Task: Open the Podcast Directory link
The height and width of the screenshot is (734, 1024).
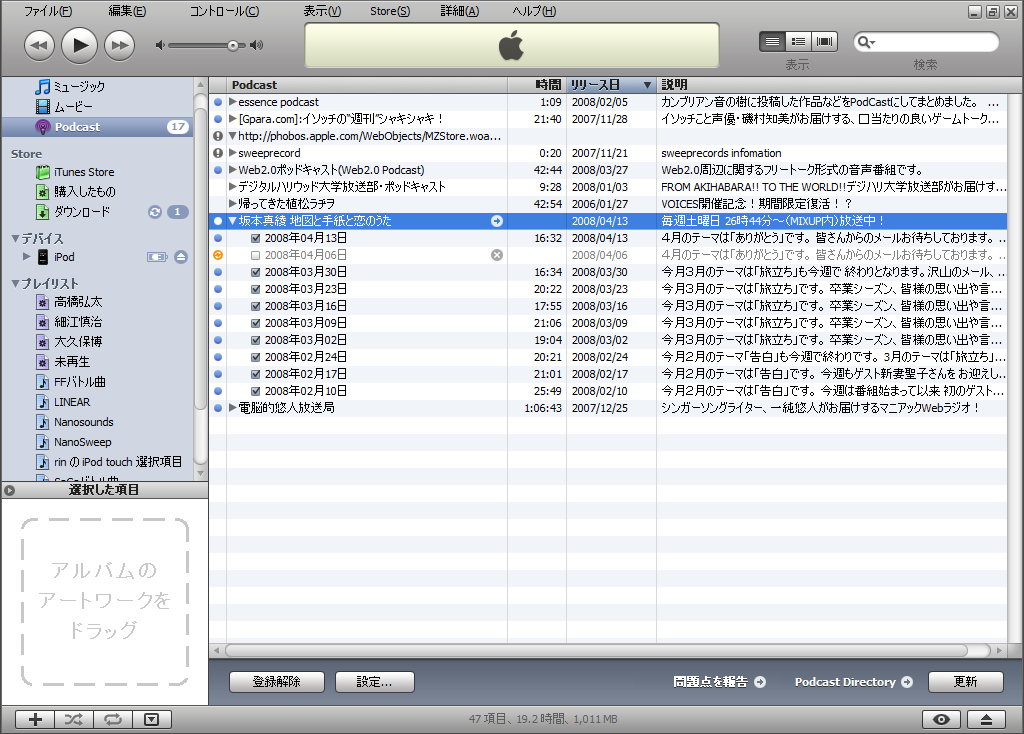Action: click(854, 682)
